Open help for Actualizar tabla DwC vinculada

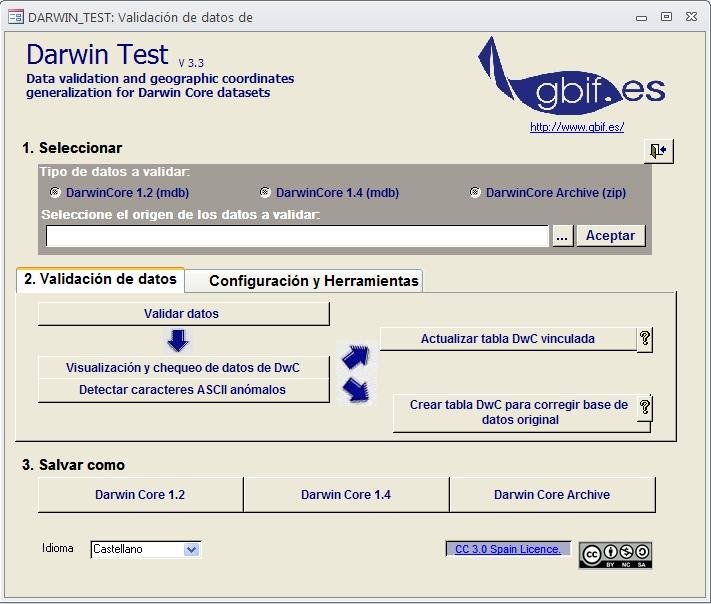(x=644, y=339)
